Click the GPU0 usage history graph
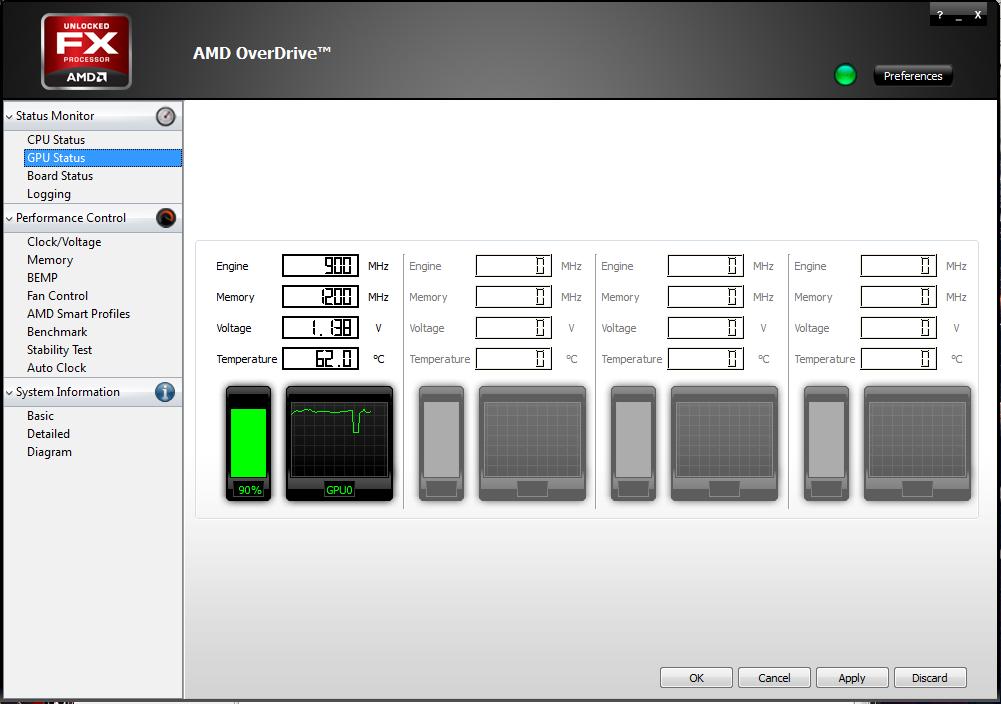1001x704 pixels. pos(339,439)
